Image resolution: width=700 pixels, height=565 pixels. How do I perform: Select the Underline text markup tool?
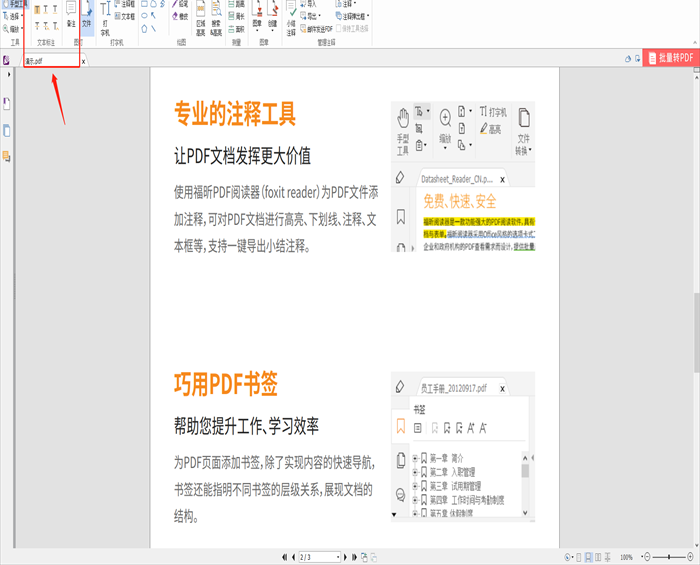pos(55,9)
